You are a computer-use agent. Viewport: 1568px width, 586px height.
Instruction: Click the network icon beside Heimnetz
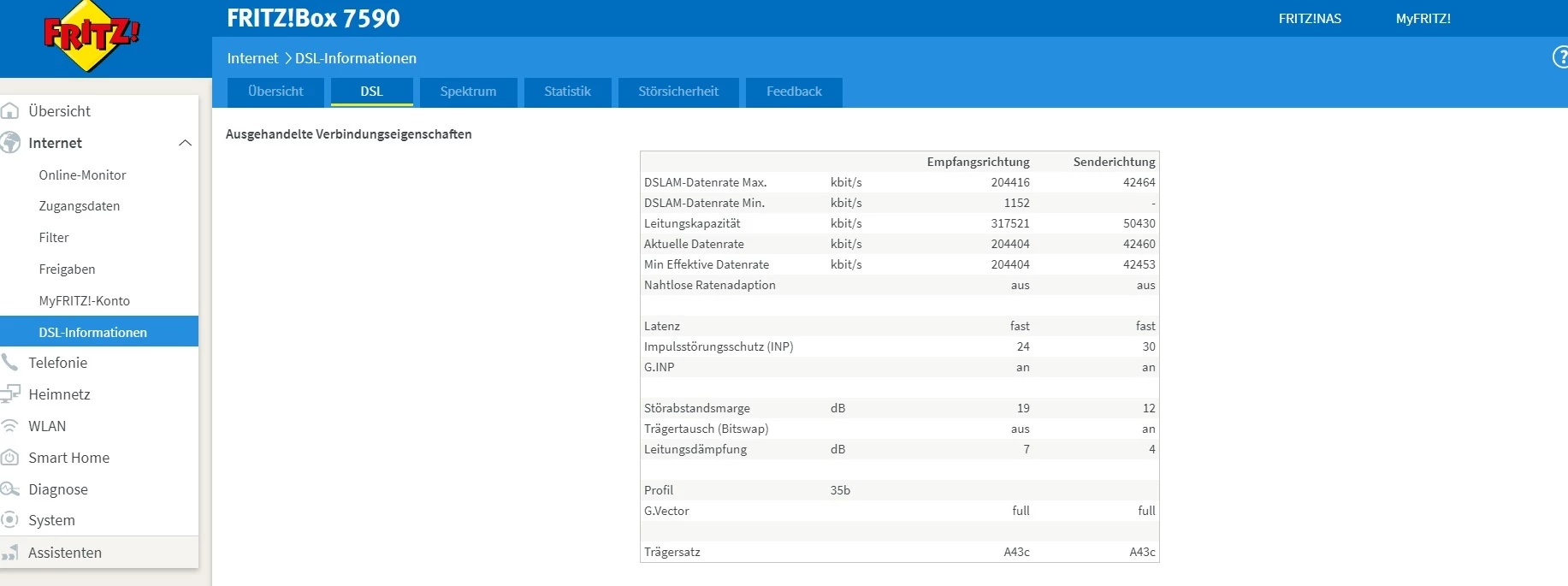pos(10,394)
